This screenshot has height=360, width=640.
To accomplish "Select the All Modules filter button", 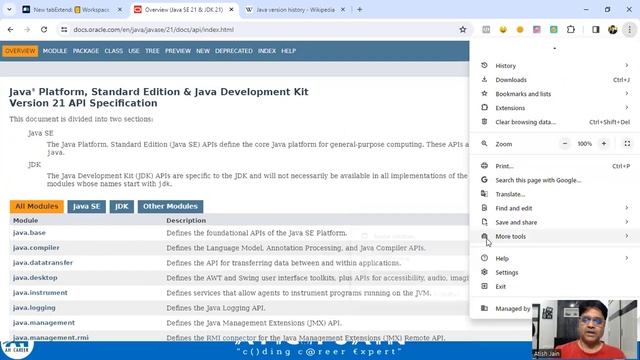I will [37, 207].
